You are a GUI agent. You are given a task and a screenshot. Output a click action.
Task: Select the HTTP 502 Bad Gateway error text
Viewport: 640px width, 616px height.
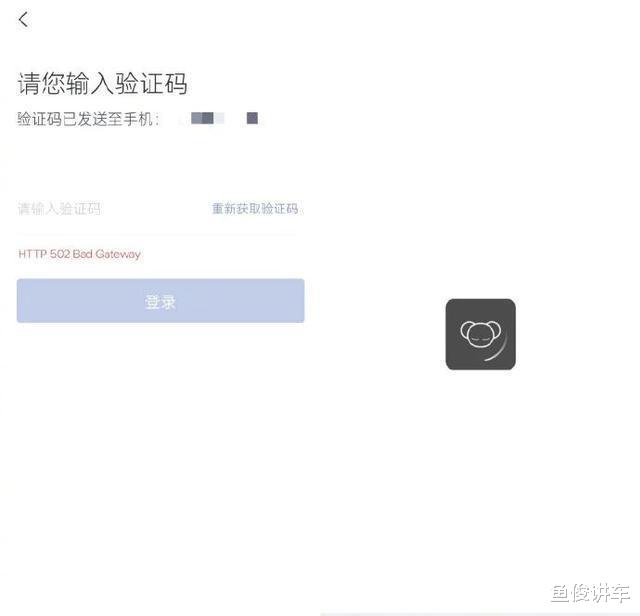pyautogui.click(x=79, y=254)
